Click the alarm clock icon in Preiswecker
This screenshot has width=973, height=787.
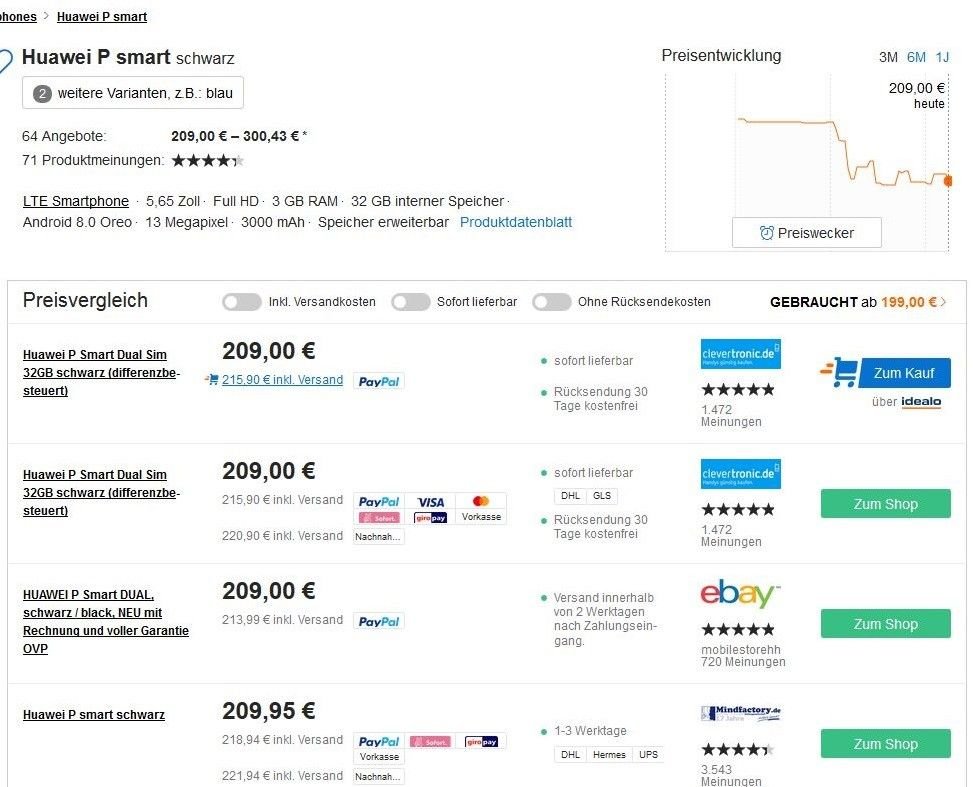pos(766,233)
